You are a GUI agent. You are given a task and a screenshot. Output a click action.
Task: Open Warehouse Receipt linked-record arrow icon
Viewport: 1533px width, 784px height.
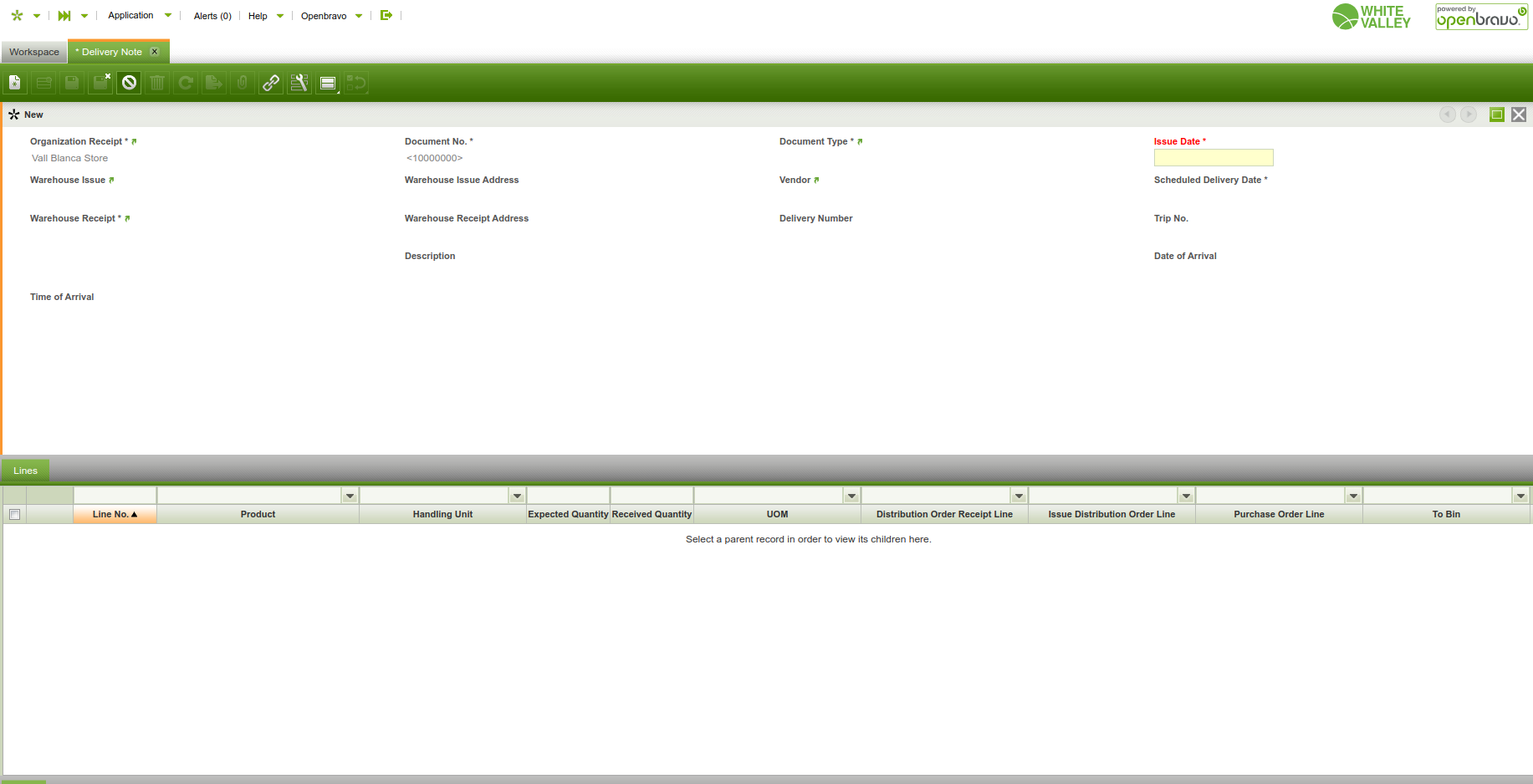pos(127,218)
